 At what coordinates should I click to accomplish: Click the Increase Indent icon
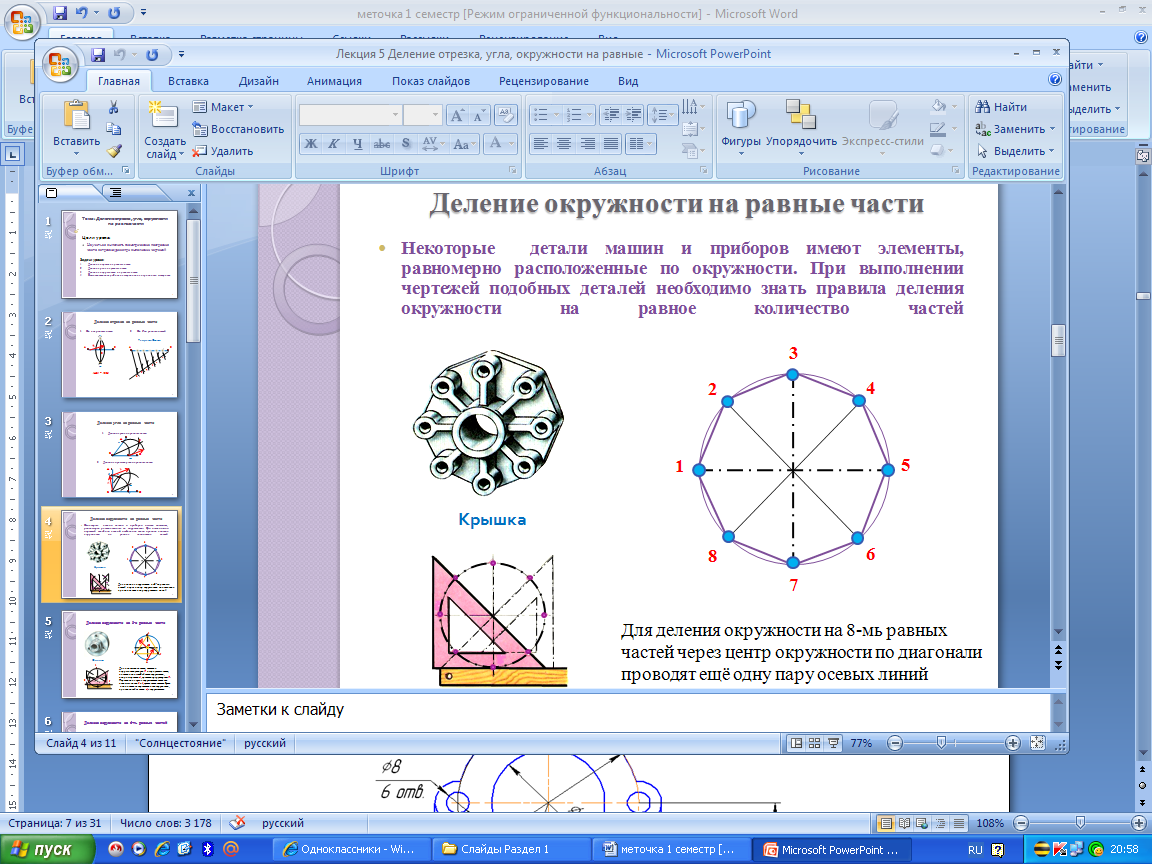click(x=634, y=115)
